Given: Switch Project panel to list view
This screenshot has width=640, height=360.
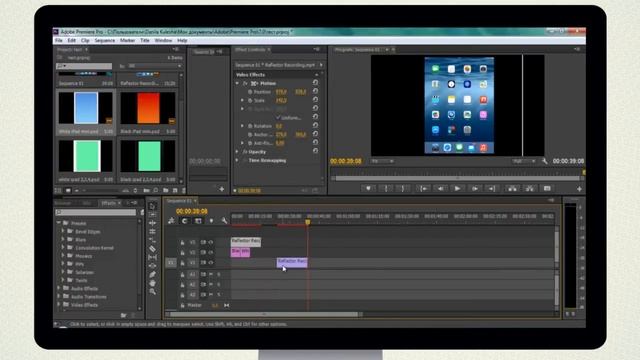Looking at the screenshot, I should pos(58,191).
